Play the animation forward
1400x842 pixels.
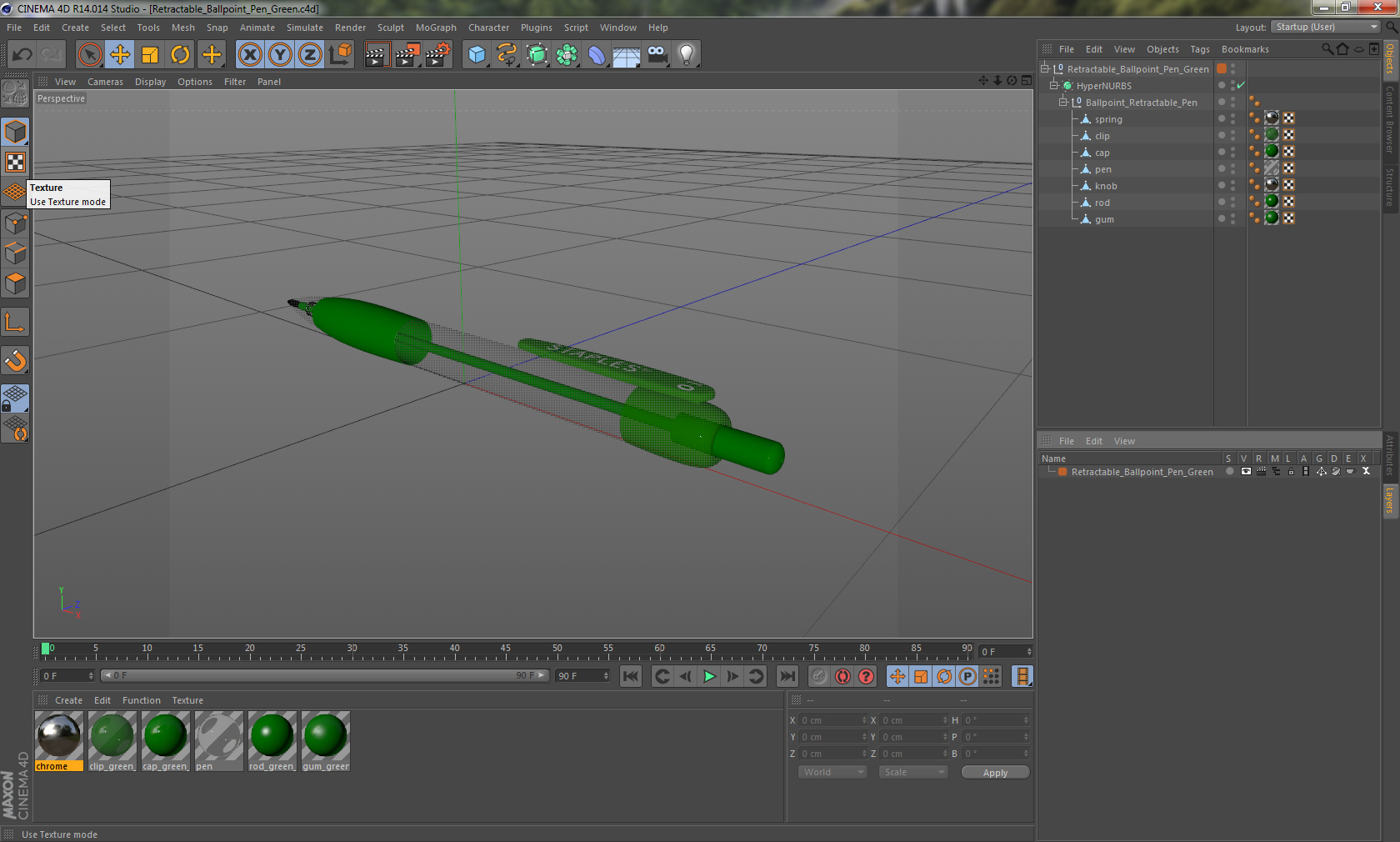pos(709,676)
